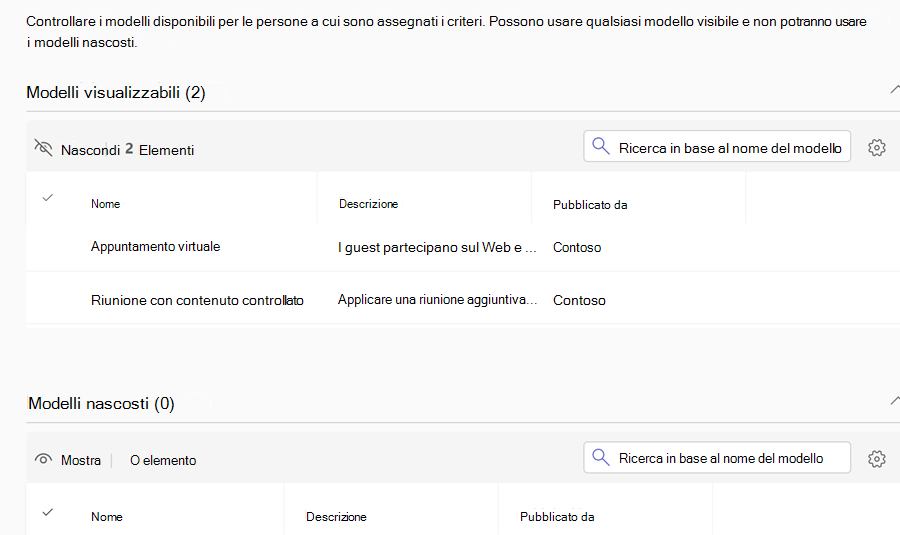This screenshot has height=535, width=900.
Task: Click the '2 Elementi' count label
Action: click(160, 150)
